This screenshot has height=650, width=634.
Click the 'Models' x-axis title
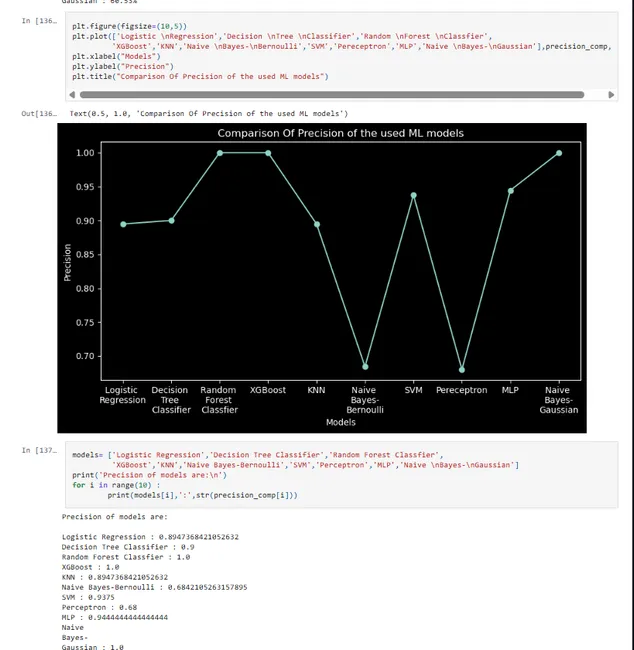click(x=340, y=422)
